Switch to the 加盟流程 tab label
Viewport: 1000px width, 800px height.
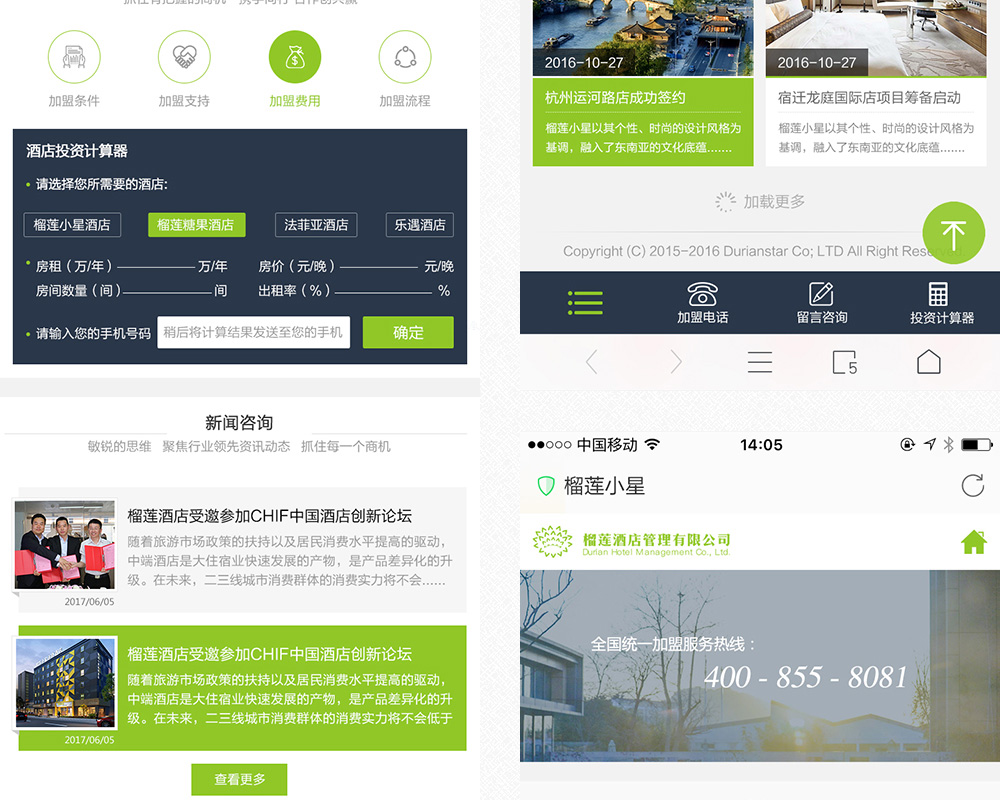[405, 101]
